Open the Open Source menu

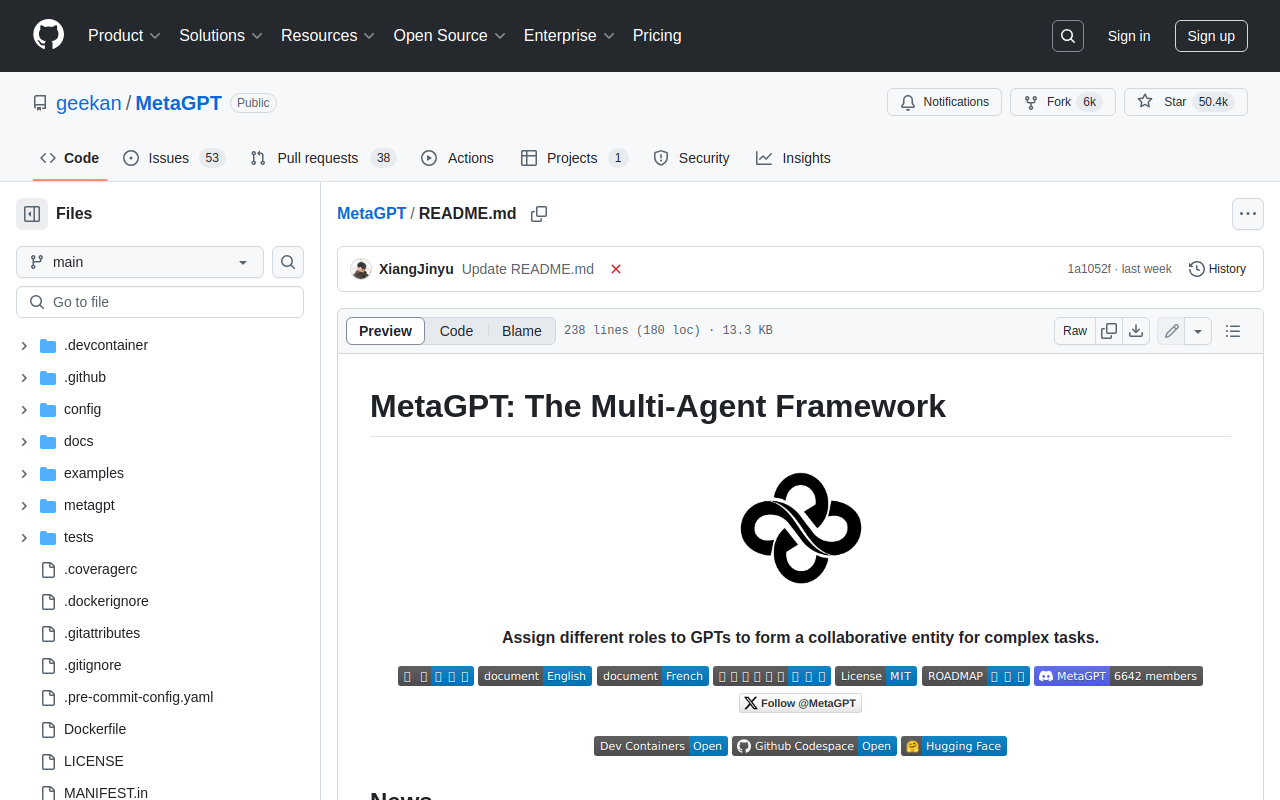(x=449, y=35)
